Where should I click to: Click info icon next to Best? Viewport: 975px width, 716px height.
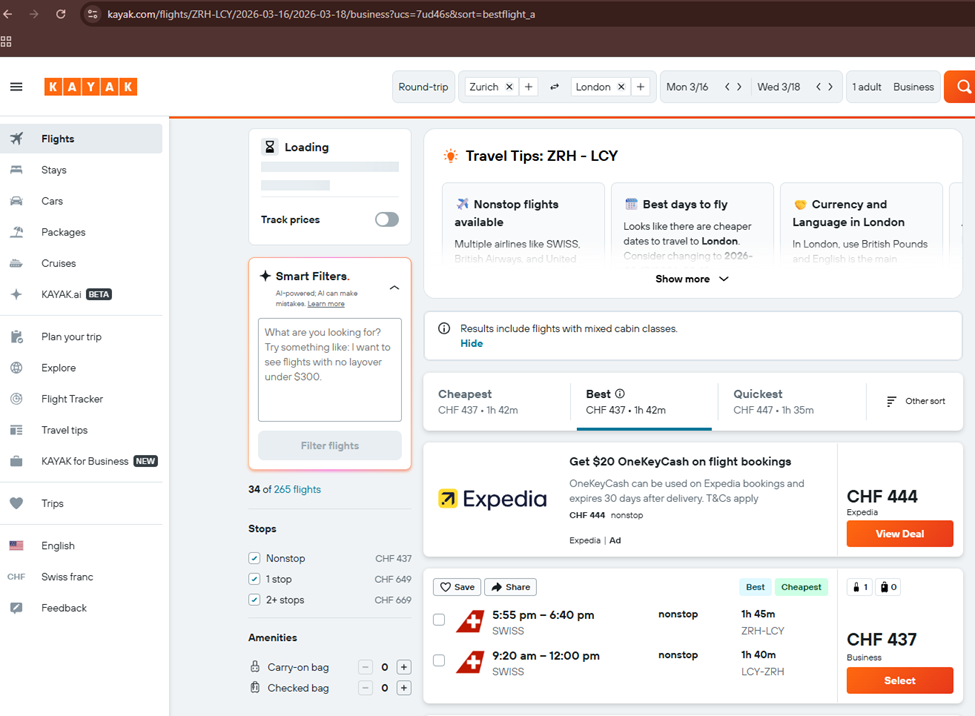[620, 394]
